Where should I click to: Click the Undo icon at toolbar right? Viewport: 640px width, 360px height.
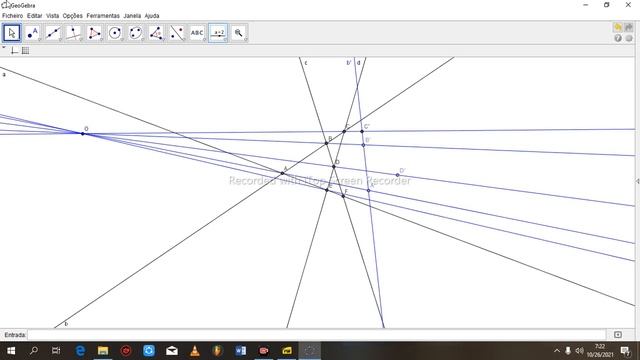pos(618,27)
